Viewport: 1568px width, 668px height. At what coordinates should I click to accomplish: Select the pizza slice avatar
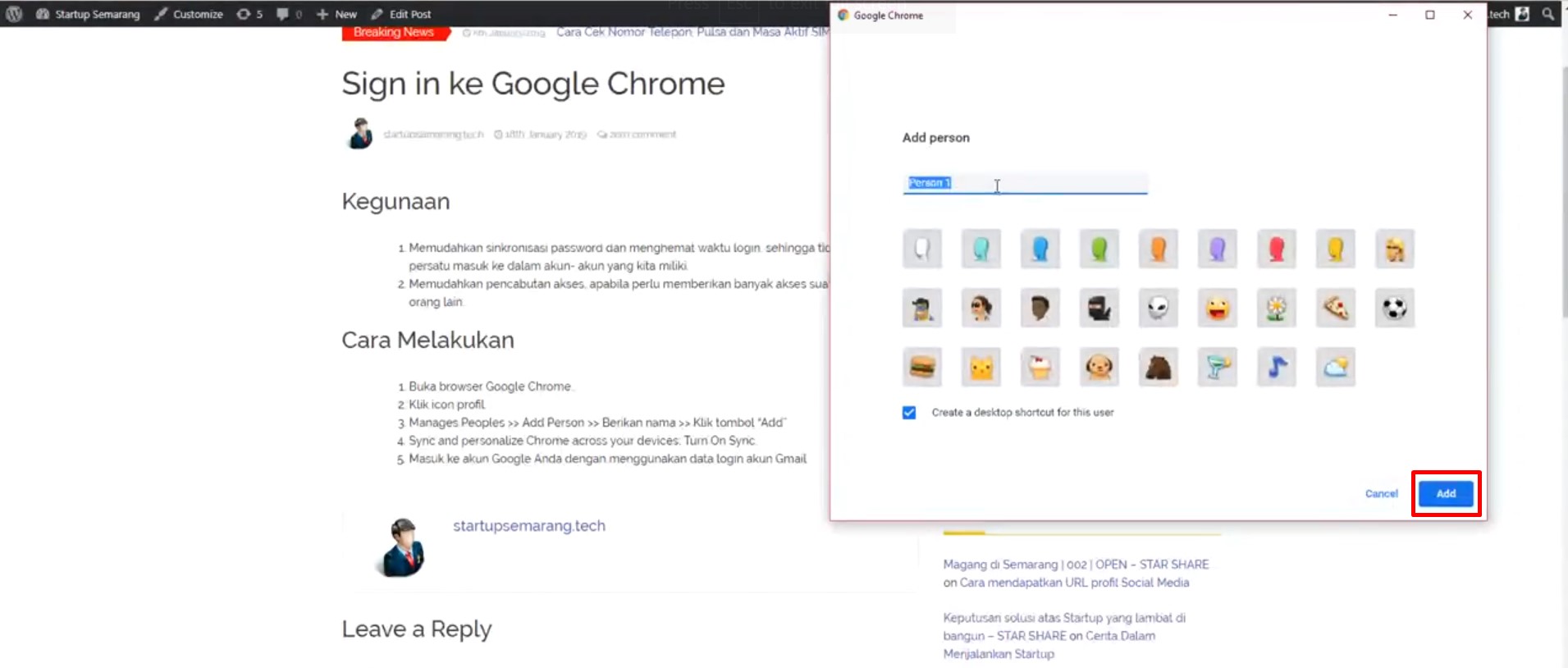(1336, 308)
